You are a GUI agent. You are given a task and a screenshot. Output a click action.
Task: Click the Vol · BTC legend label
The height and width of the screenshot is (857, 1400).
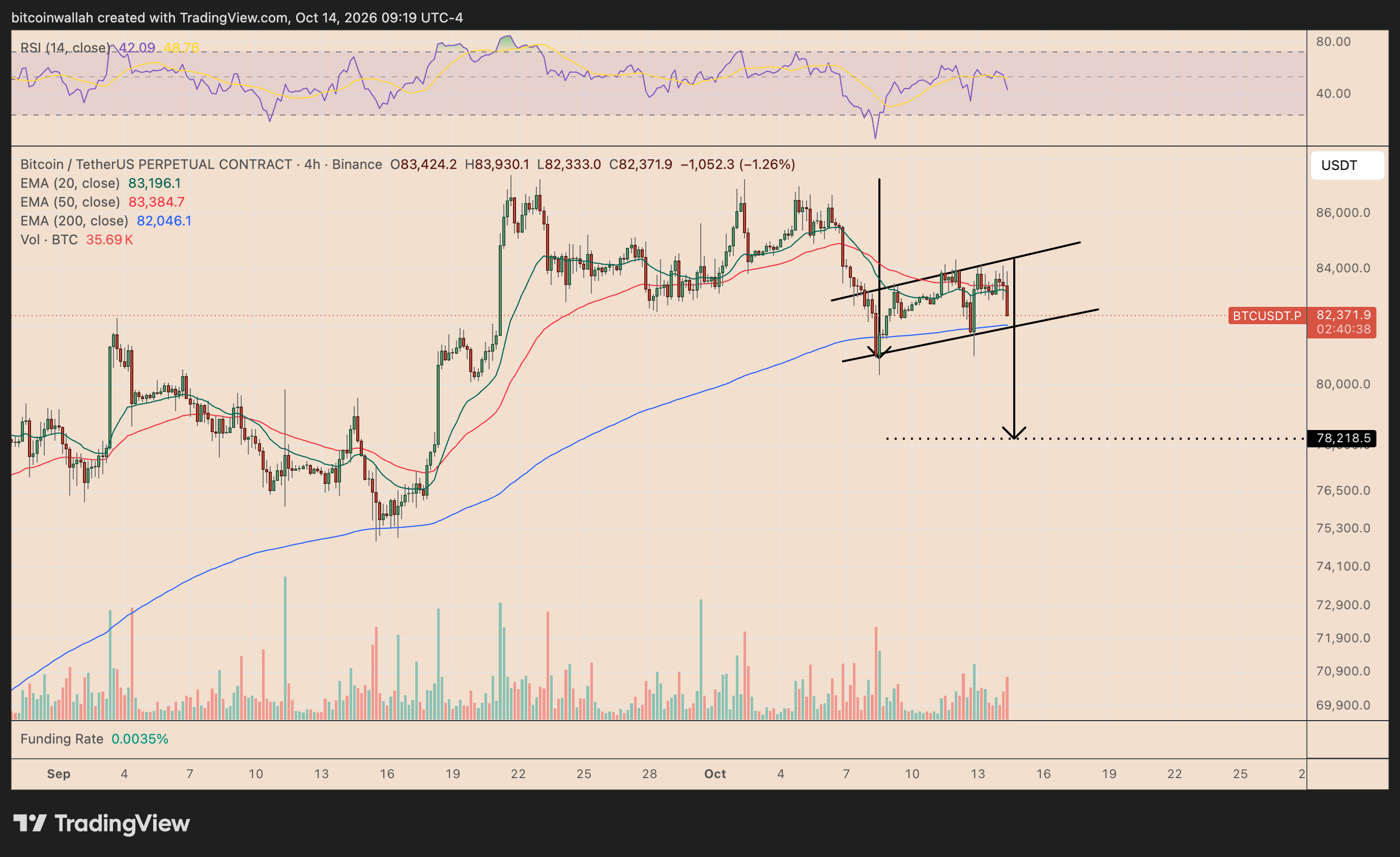click(49, 239)
